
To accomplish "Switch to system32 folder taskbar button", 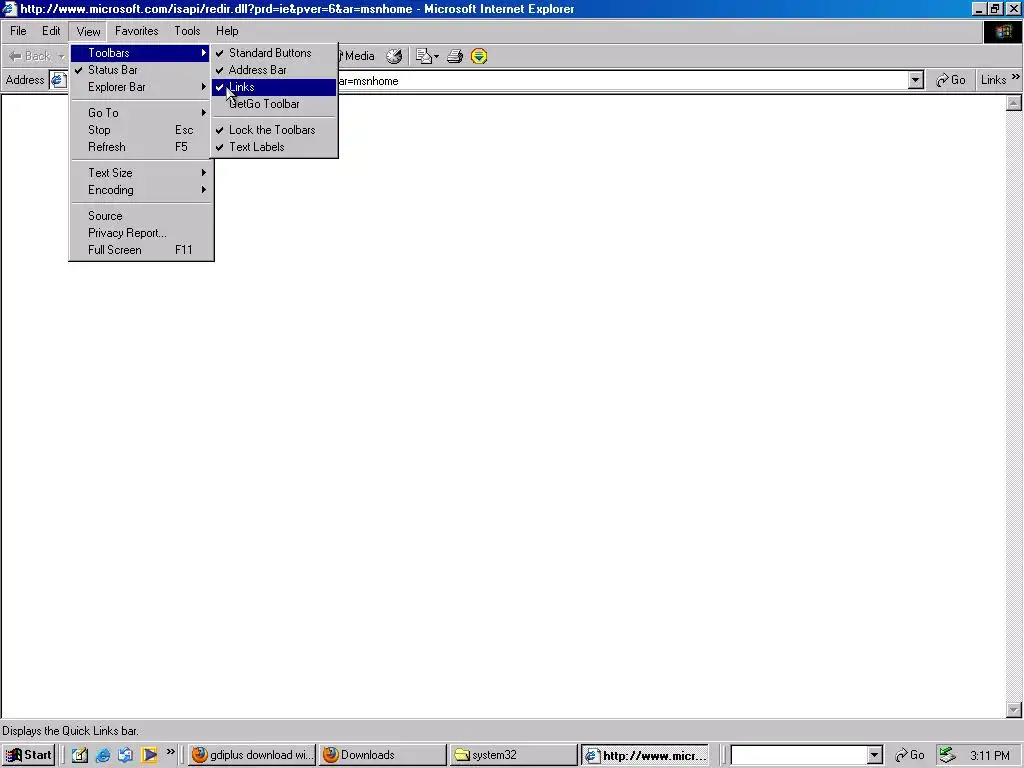I will tap(514, 755).
